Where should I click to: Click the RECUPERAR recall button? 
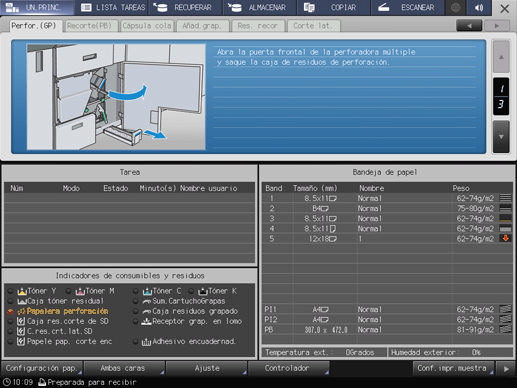(186, 7)
